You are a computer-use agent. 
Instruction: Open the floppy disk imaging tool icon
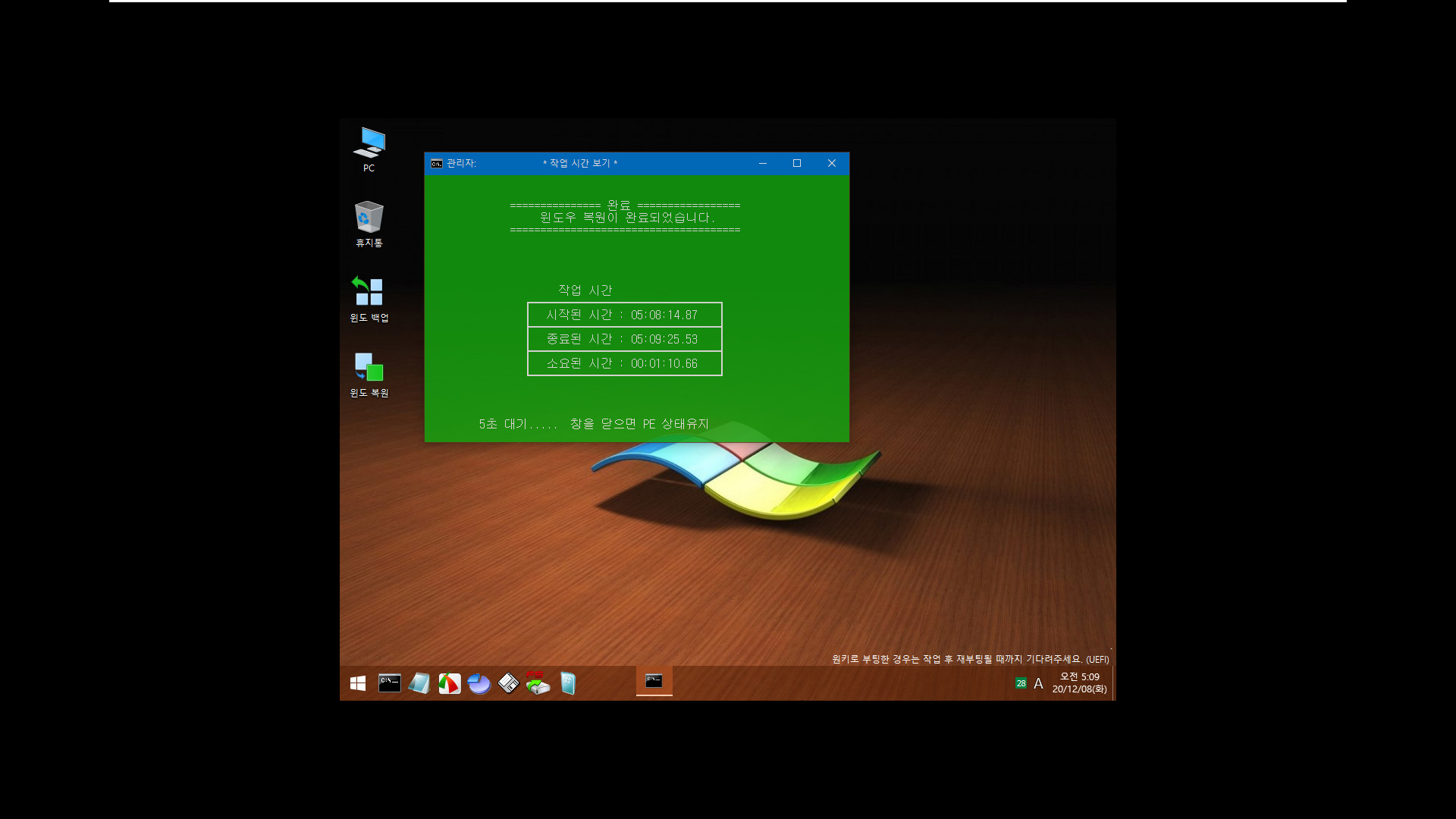[x=508, y=683]
